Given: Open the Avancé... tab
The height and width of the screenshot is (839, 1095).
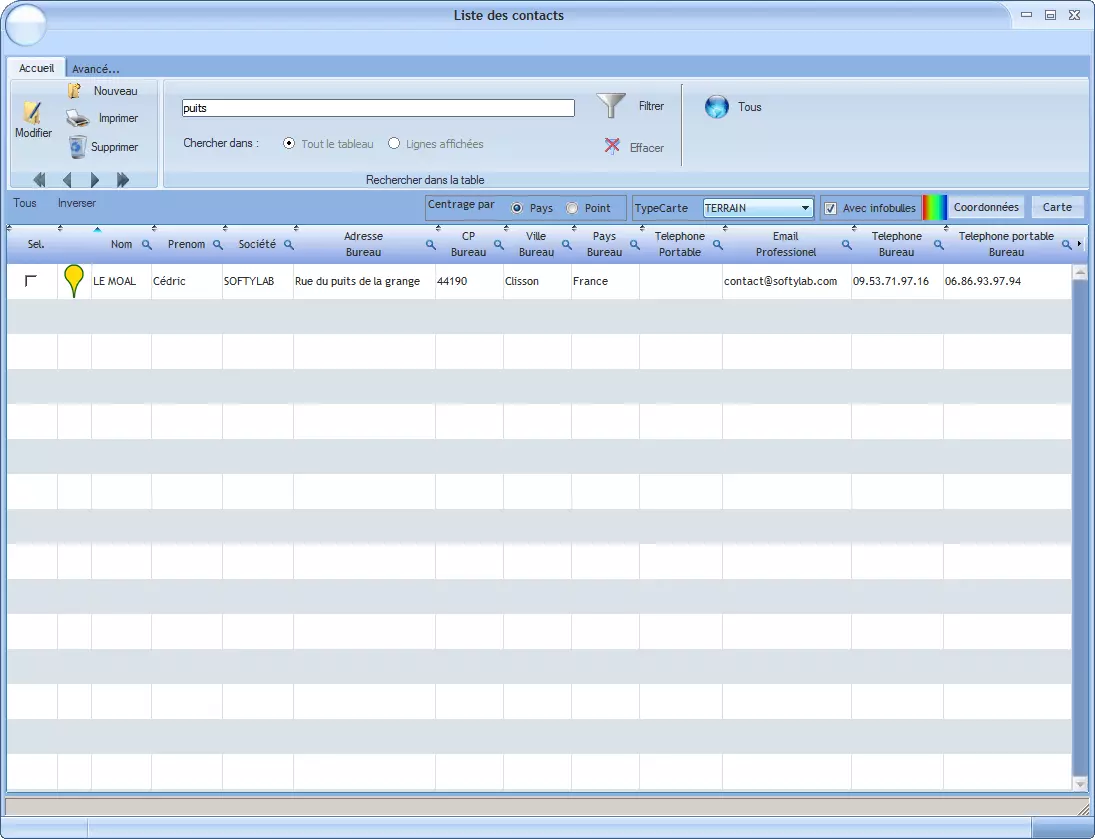Looking at the screenshot, I should pos(96,68).
